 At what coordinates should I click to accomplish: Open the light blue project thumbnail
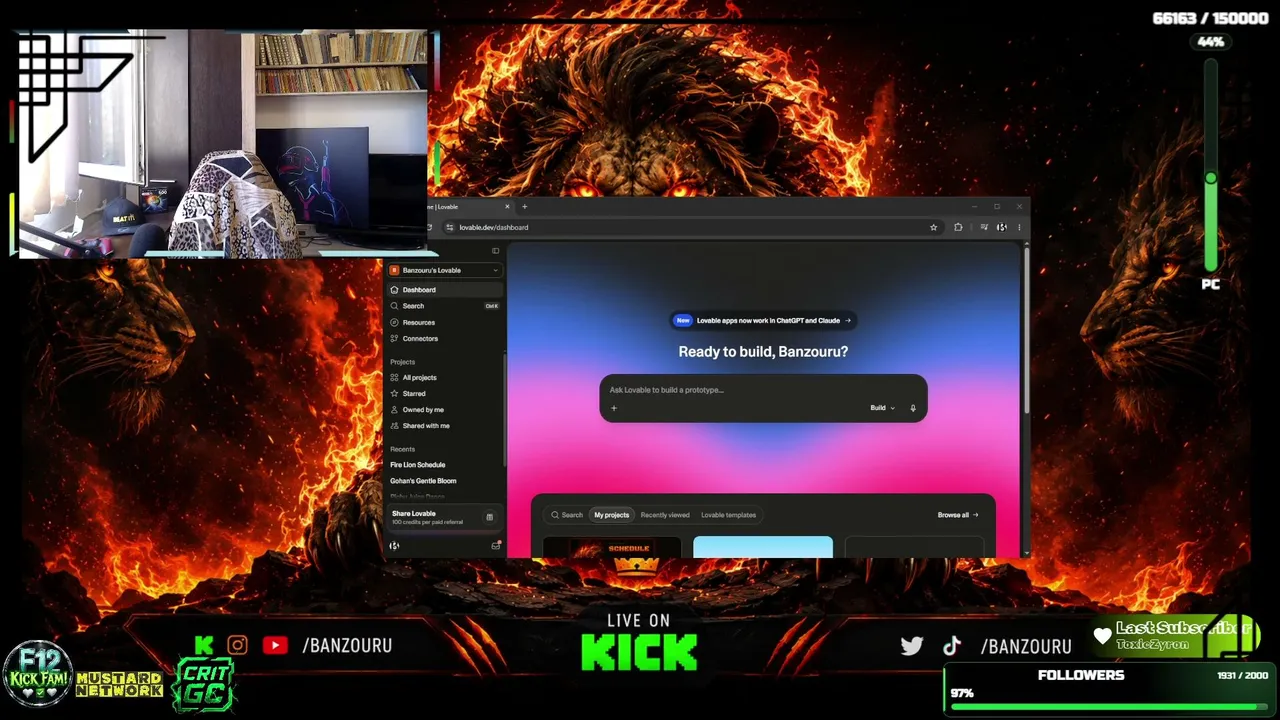(763, 547)
